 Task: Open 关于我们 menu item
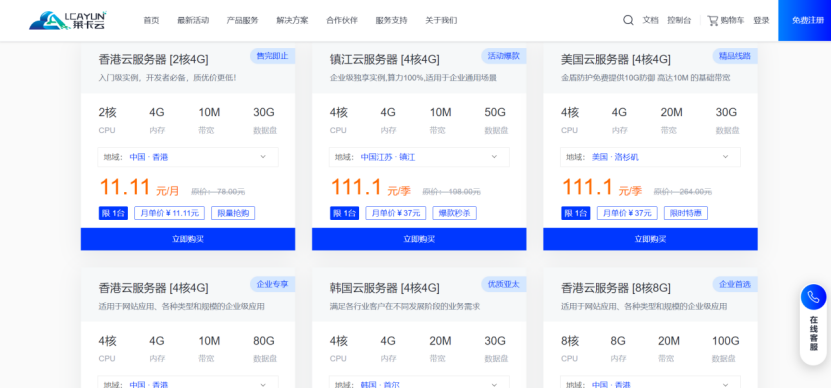(441, 20)
